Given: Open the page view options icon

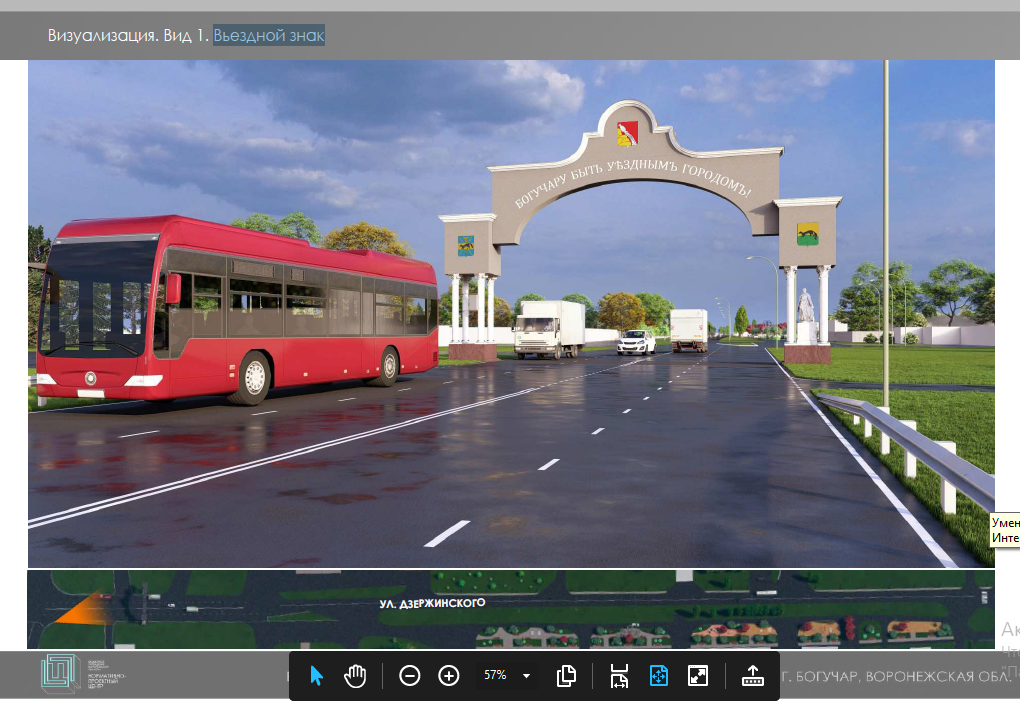Looking at the screenshot, I should [566, 676].
